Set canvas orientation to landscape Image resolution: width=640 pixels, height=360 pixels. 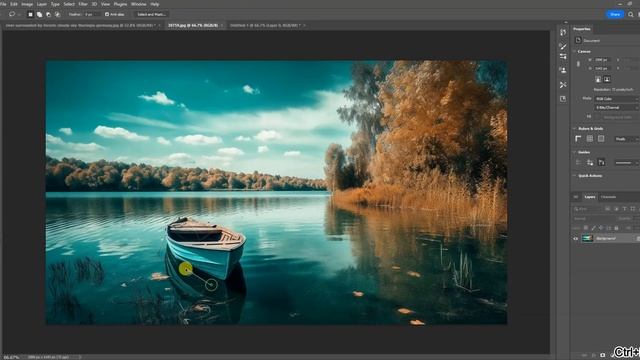click(x=607, y=79)
